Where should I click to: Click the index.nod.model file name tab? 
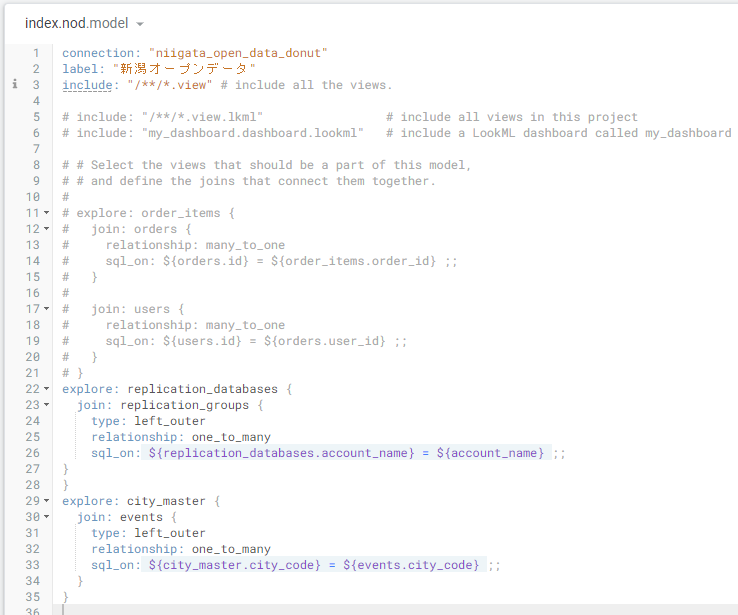(x=76, y=23)
